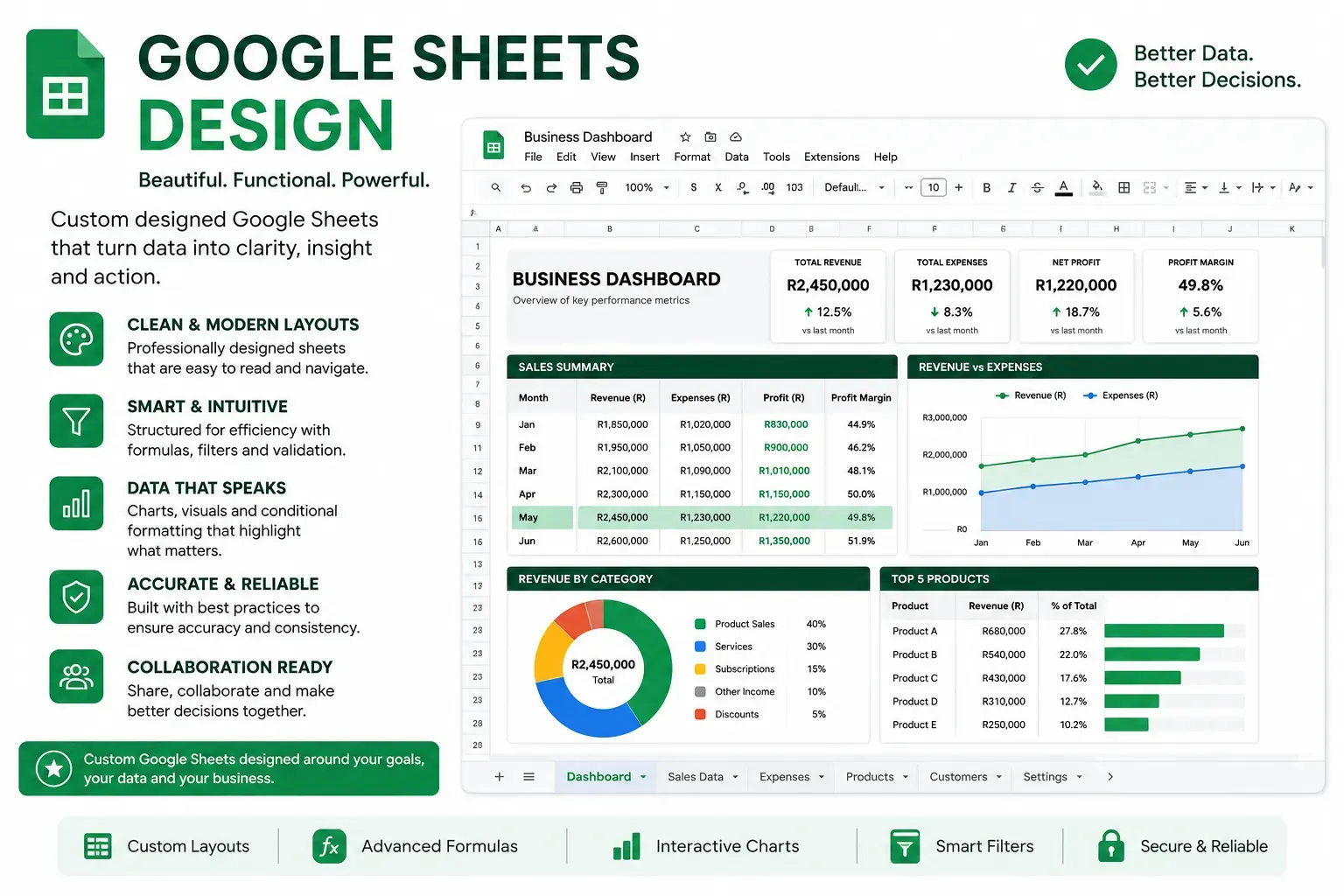Screen dimensions: 1344x896
Task: Open the borders tool
Action: [x=1124, y=187]
